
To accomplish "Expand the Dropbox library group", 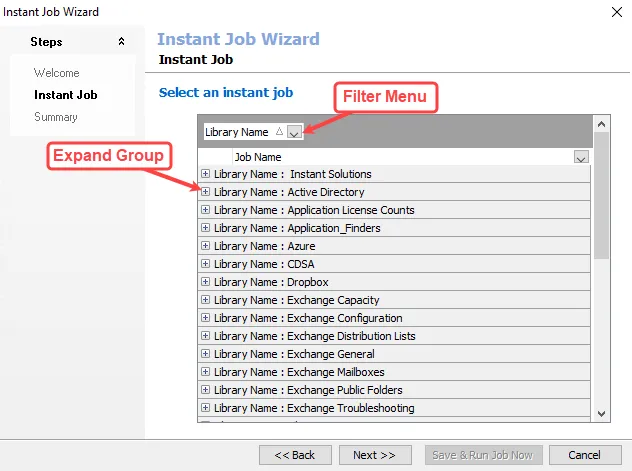I will (x=206, y=282).
